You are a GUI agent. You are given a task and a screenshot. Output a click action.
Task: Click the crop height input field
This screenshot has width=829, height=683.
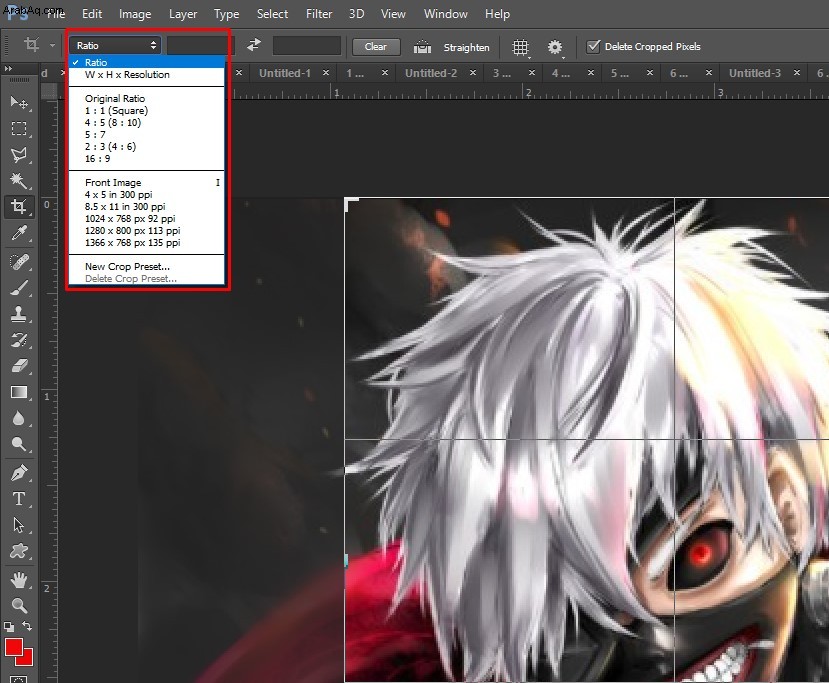307,45
